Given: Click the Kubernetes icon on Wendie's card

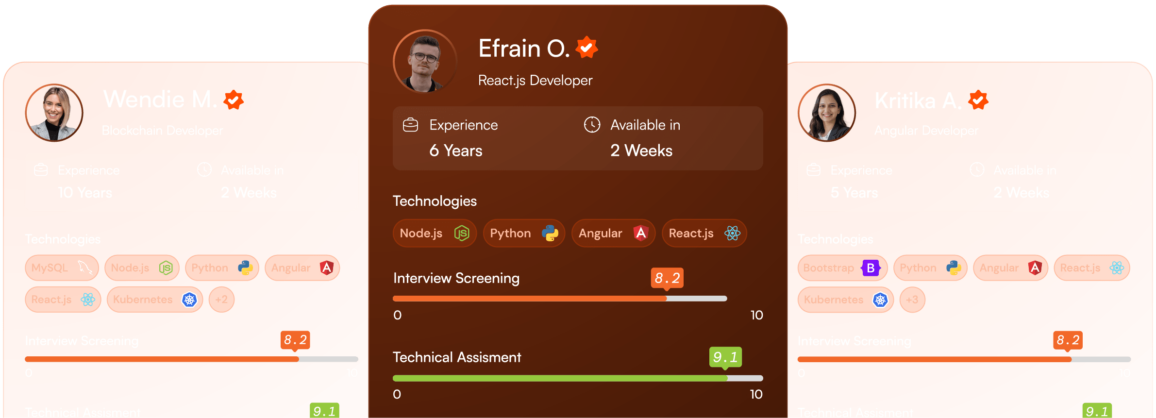Looking at the screenshot, I should [x=188, y=299].
